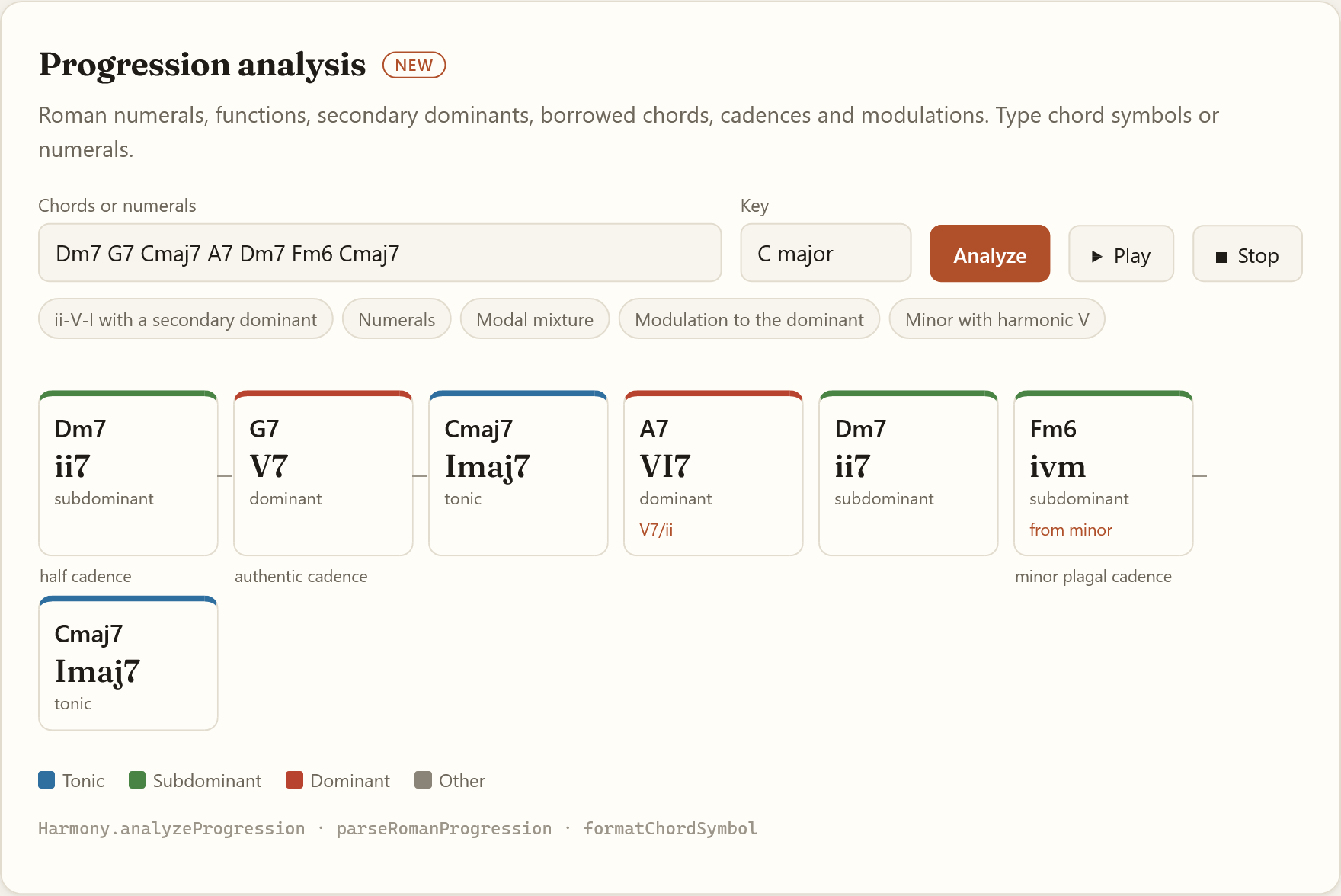Select the Modal mixture example chip
This screenshot has height=896, width=1341.
(x=535, y=318)
